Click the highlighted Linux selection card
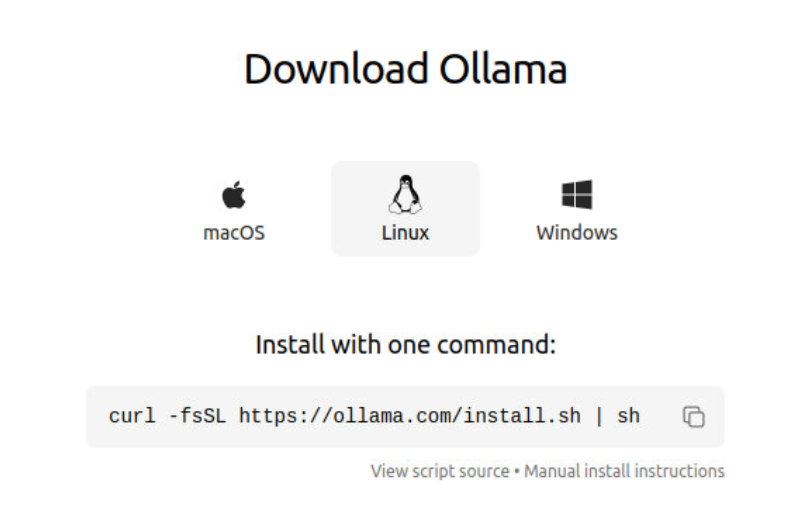 pyautogui.click(x=406, y=209)
